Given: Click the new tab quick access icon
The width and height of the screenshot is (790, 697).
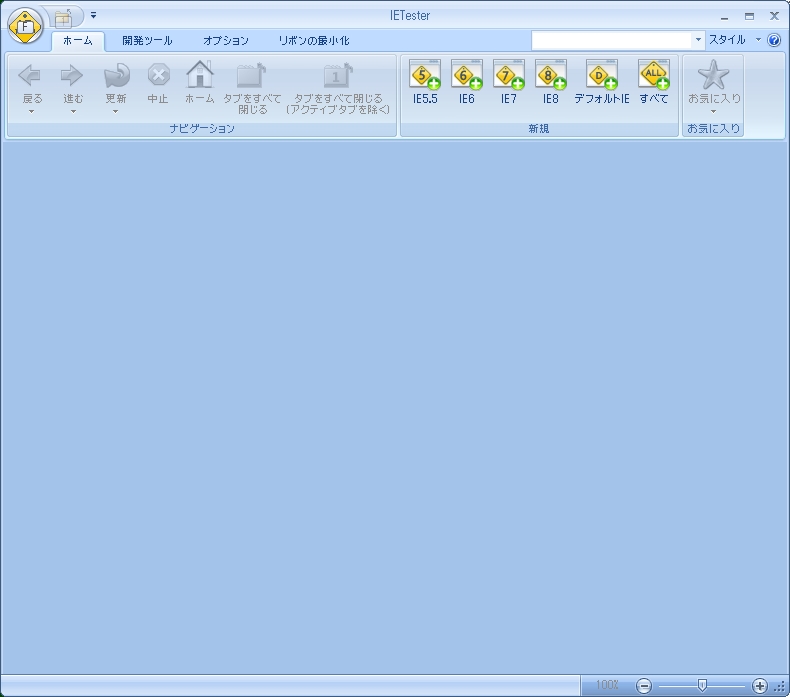Looking at the screenshot, I should pos(63,17).
